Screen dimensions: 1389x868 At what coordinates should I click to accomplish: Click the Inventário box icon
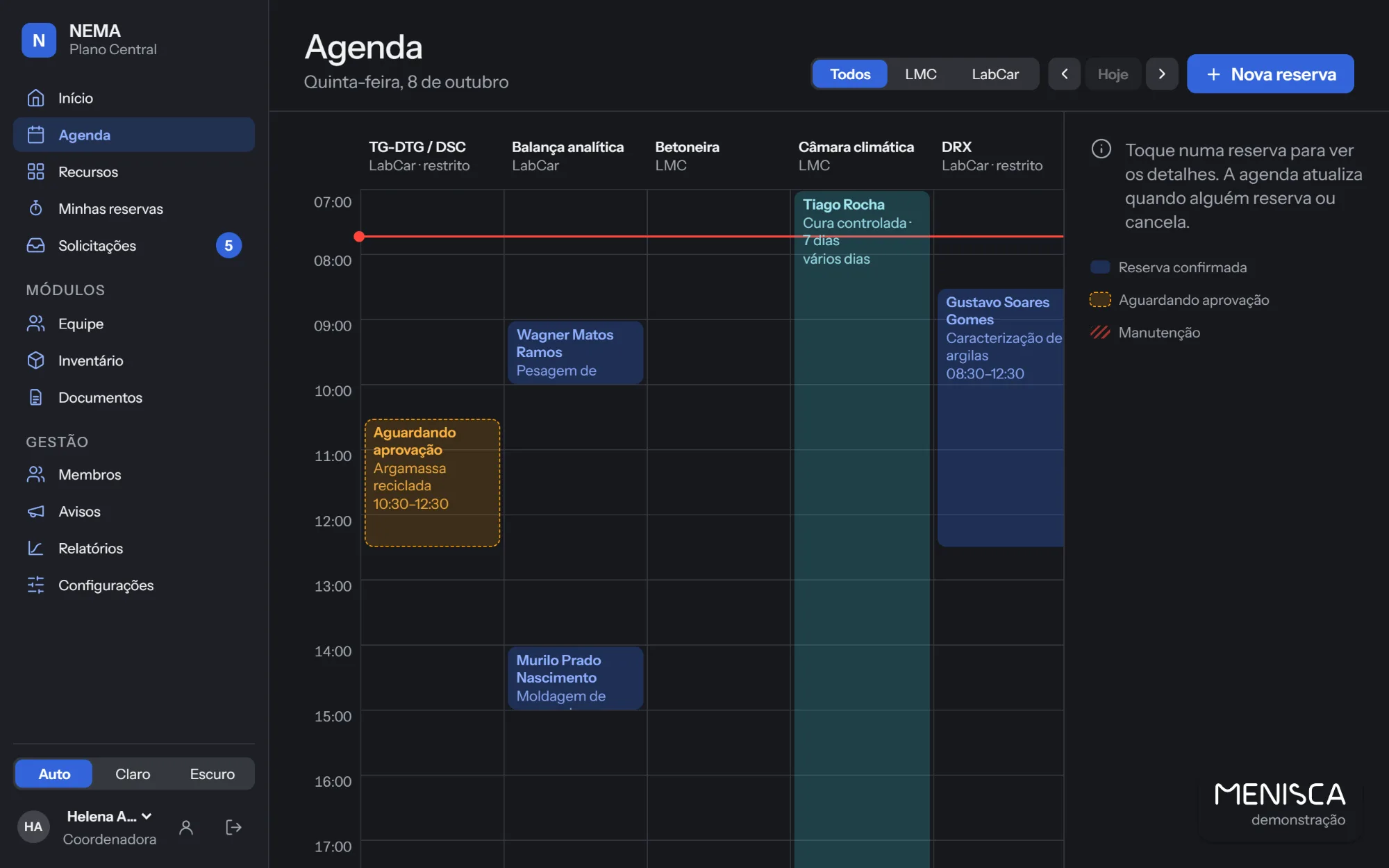tap(35, 360)
